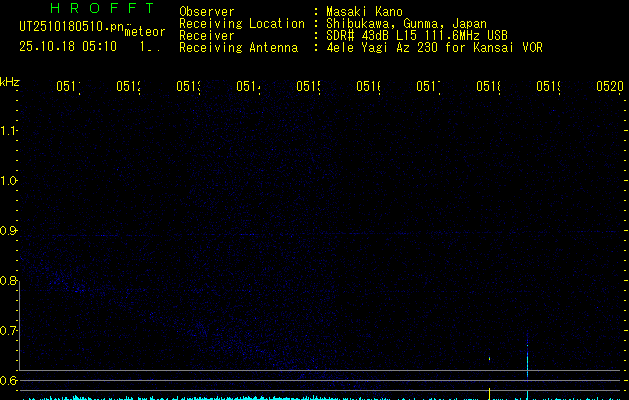The width and height of the screenshot is (629, 400).
Task: Click the small yellow meteor echo dot
Action: click(x=489, y=358)
